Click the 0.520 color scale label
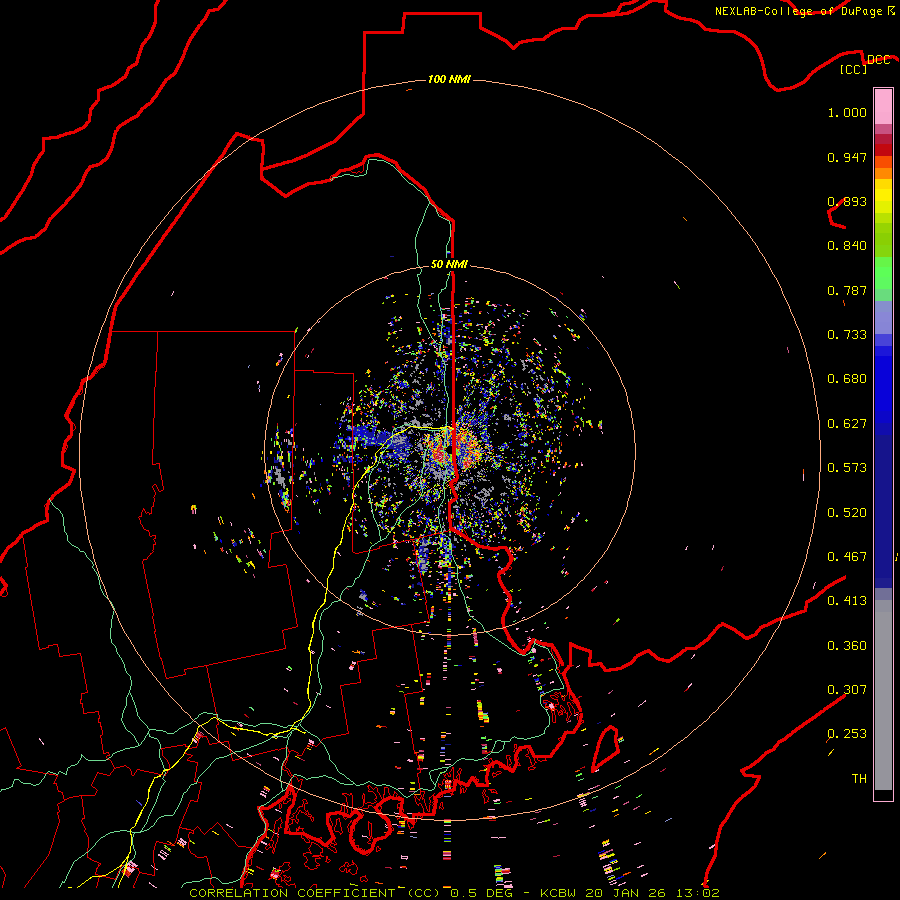The width and height of the screenshot is (900, 900). pyautogui.click(x=847, y=513)
